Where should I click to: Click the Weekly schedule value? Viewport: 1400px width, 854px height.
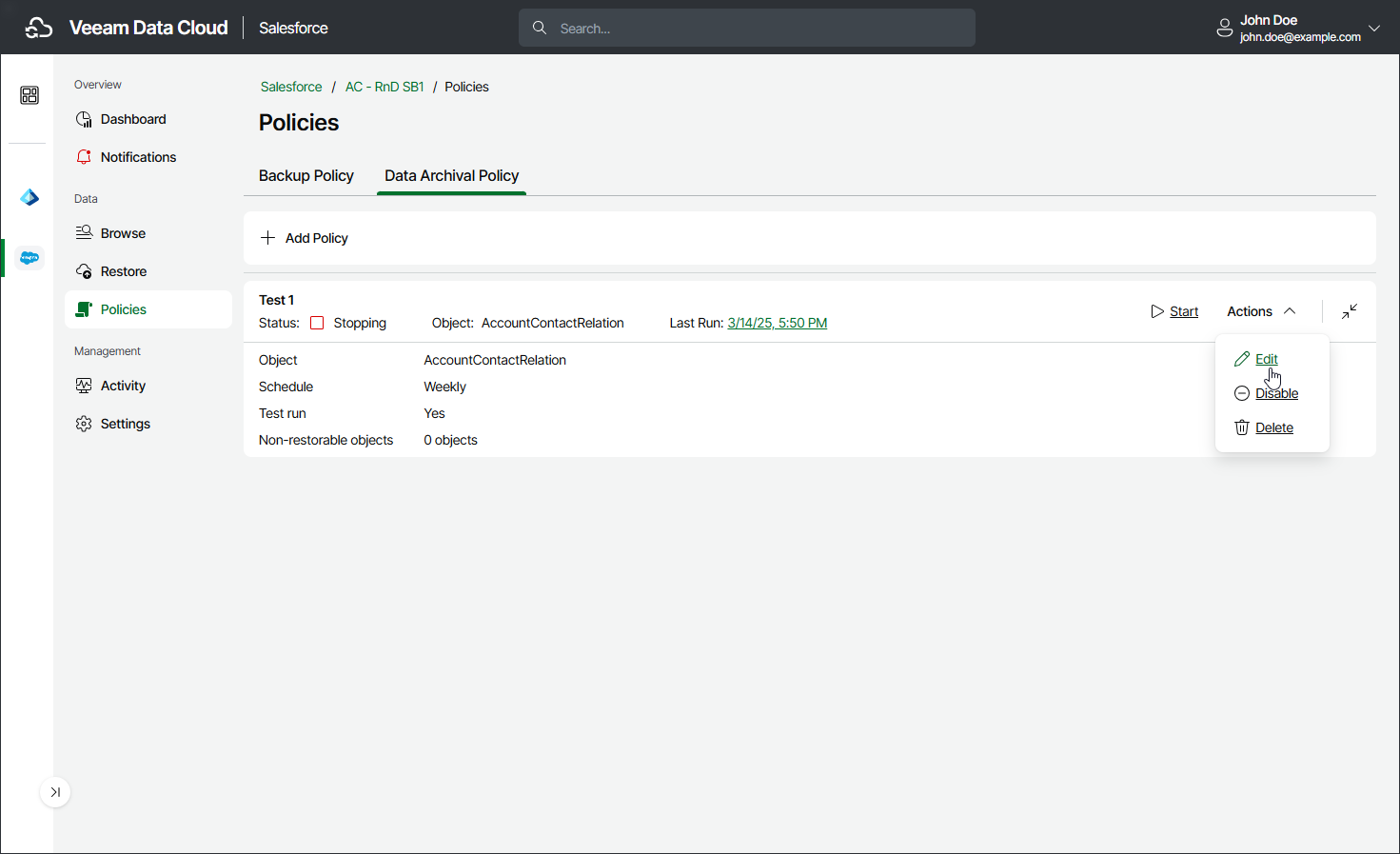click(x=444, y=387)
